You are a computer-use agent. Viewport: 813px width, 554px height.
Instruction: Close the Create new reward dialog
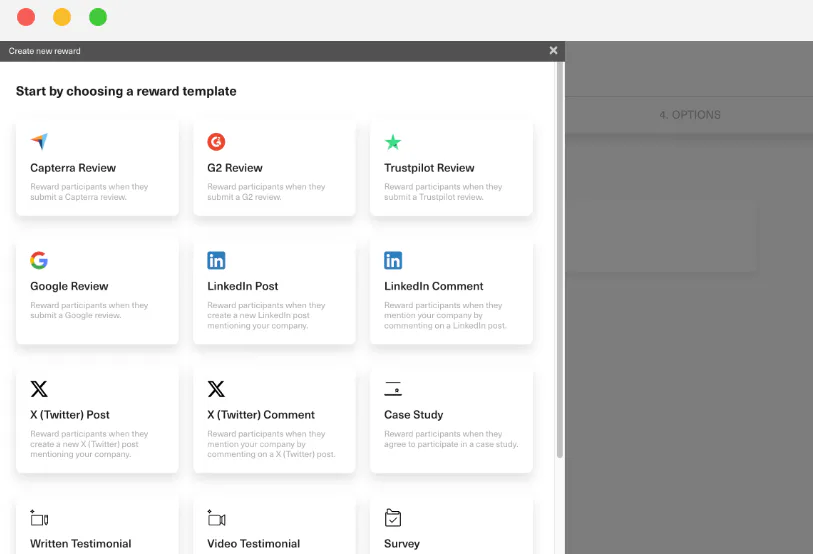(x=553, y=50)
